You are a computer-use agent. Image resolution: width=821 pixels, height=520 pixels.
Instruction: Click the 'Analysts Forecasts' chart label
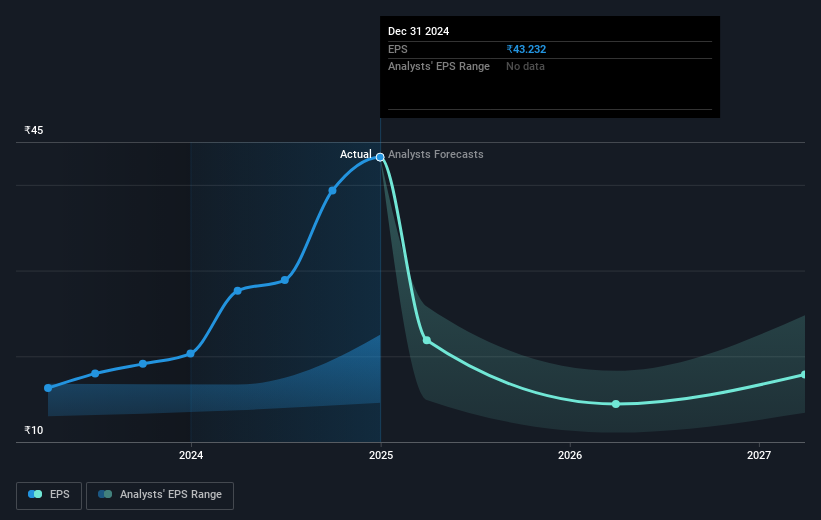click(x=436, y=154)
